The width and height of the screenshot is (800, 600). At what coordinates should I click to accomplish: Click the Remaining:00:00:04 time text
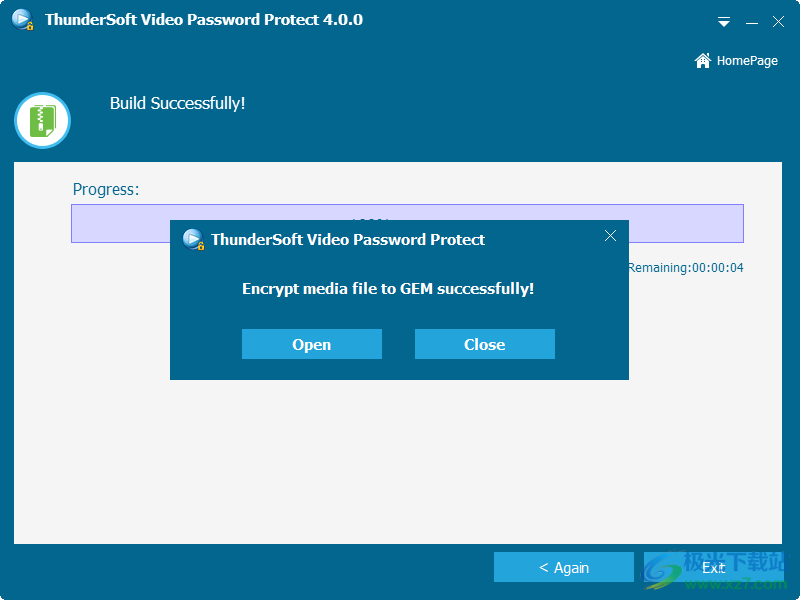click(686, 267)
